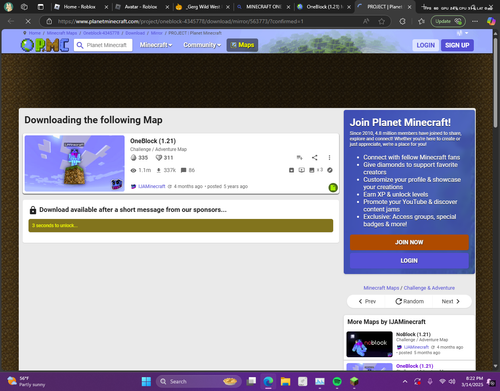Open the Copilot sidebar icon

(491, 21)
